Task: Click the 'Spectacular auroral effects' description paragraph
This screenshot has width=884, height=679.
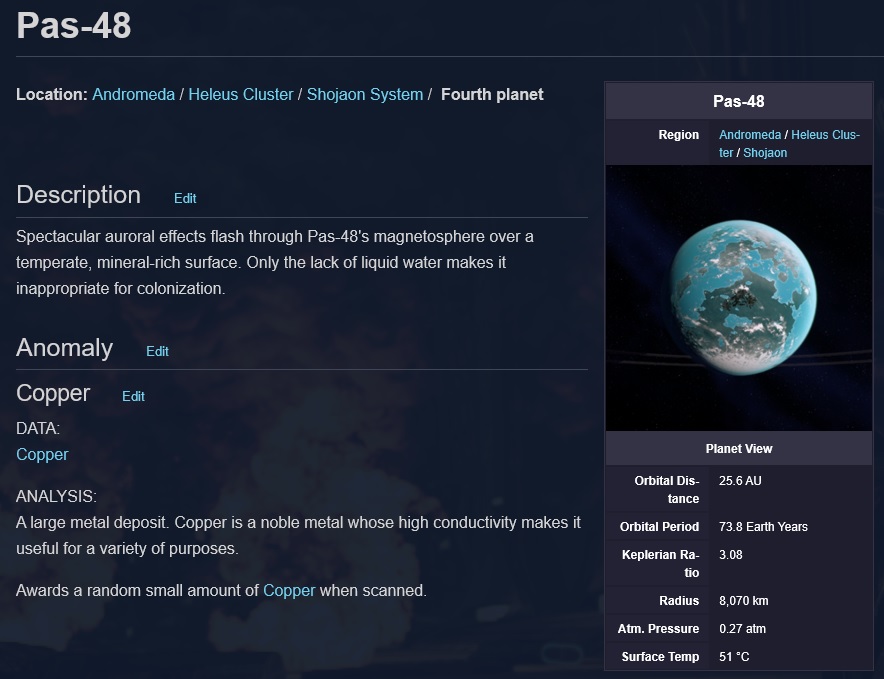Action: (275, 262)
